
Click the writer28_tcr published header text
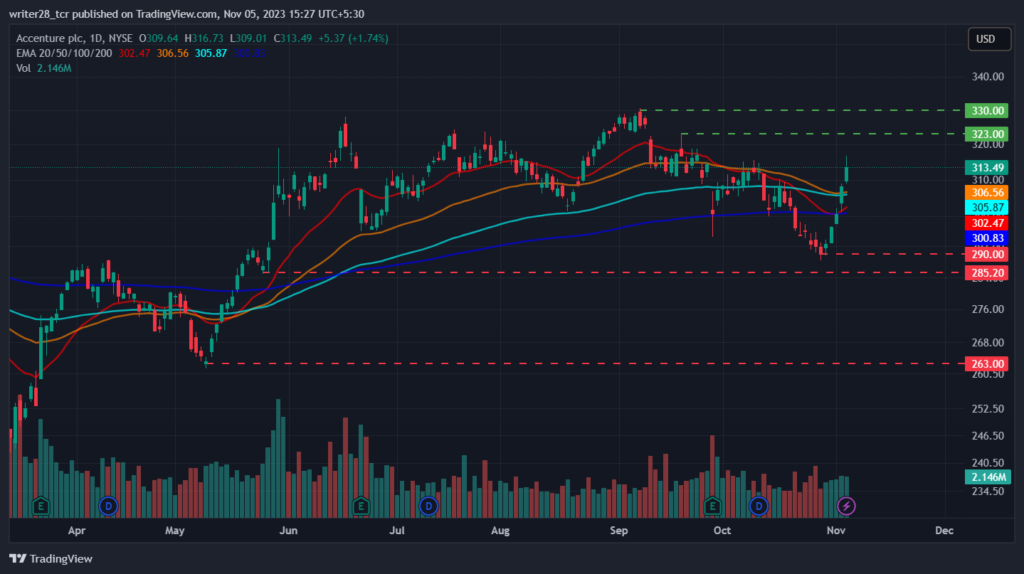pos(186,14)
